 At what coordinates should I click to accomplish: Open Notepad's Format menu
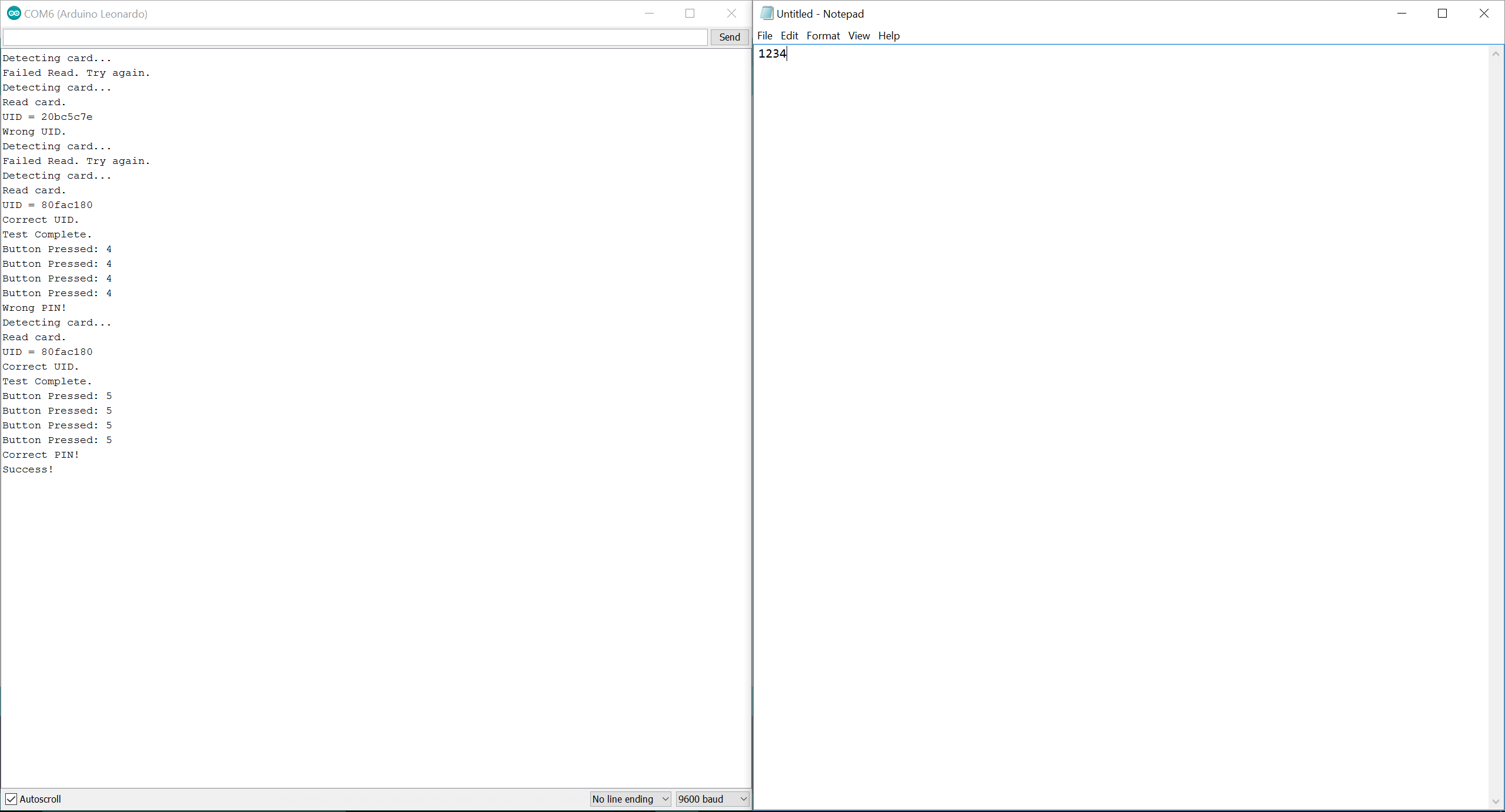click(x=822, y=36)
